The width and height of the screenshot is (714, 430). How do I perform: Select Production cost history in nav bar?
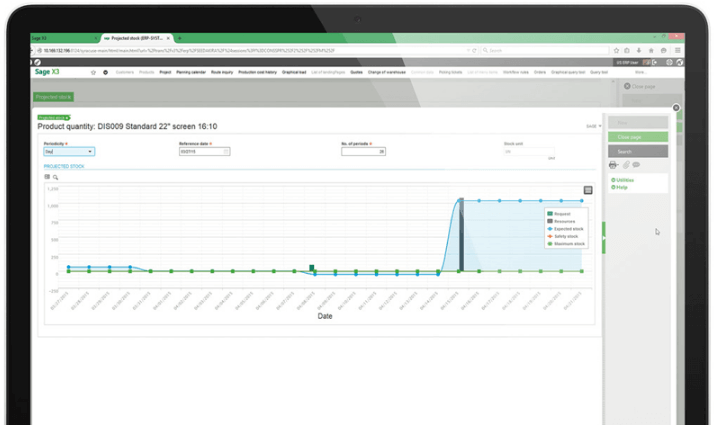point(261,72)
